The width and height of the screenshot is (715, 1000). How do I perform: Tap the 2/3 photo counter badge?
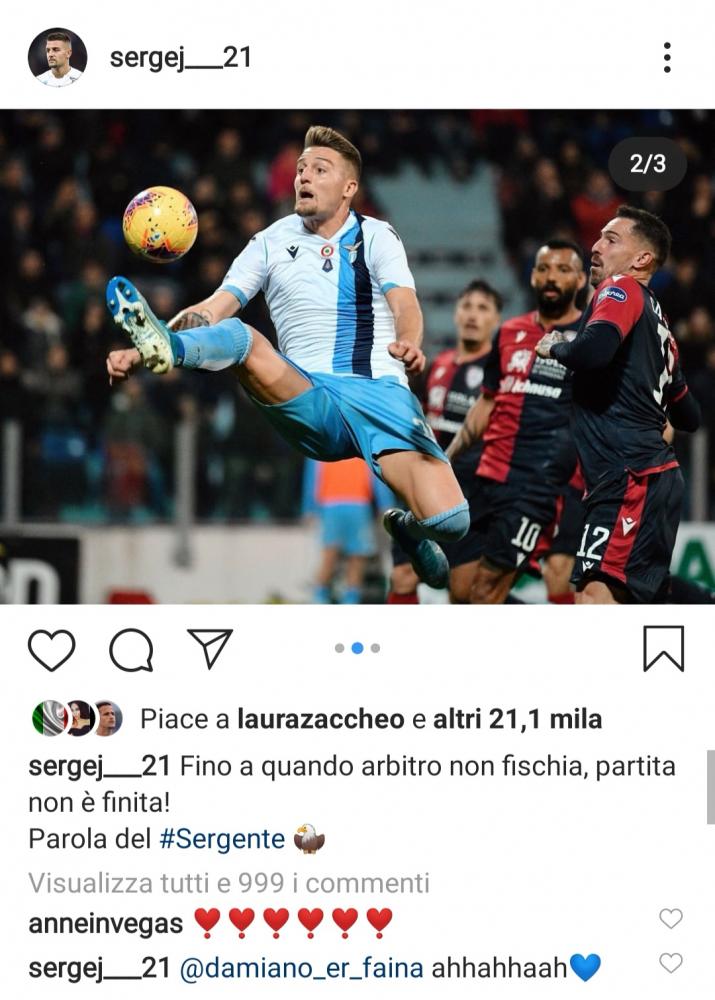647,164
